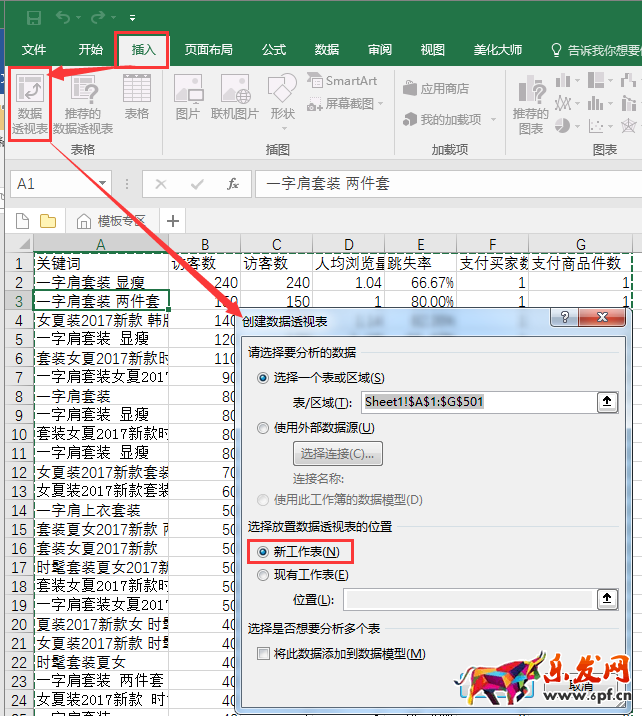This screenshot has width=642, height=716.
Task: Open online pictures (联机图片)
Action: 234,98
